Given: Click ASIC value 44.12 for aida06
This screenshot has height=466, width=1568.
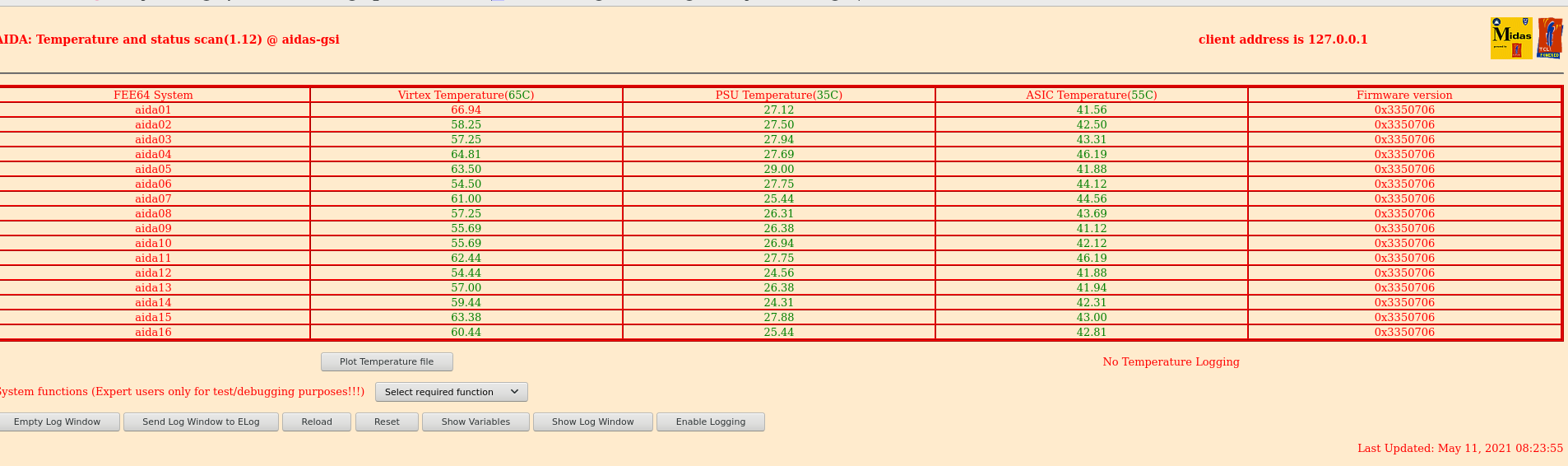Looking at the screenshot, I should [x=1092, y=184].
